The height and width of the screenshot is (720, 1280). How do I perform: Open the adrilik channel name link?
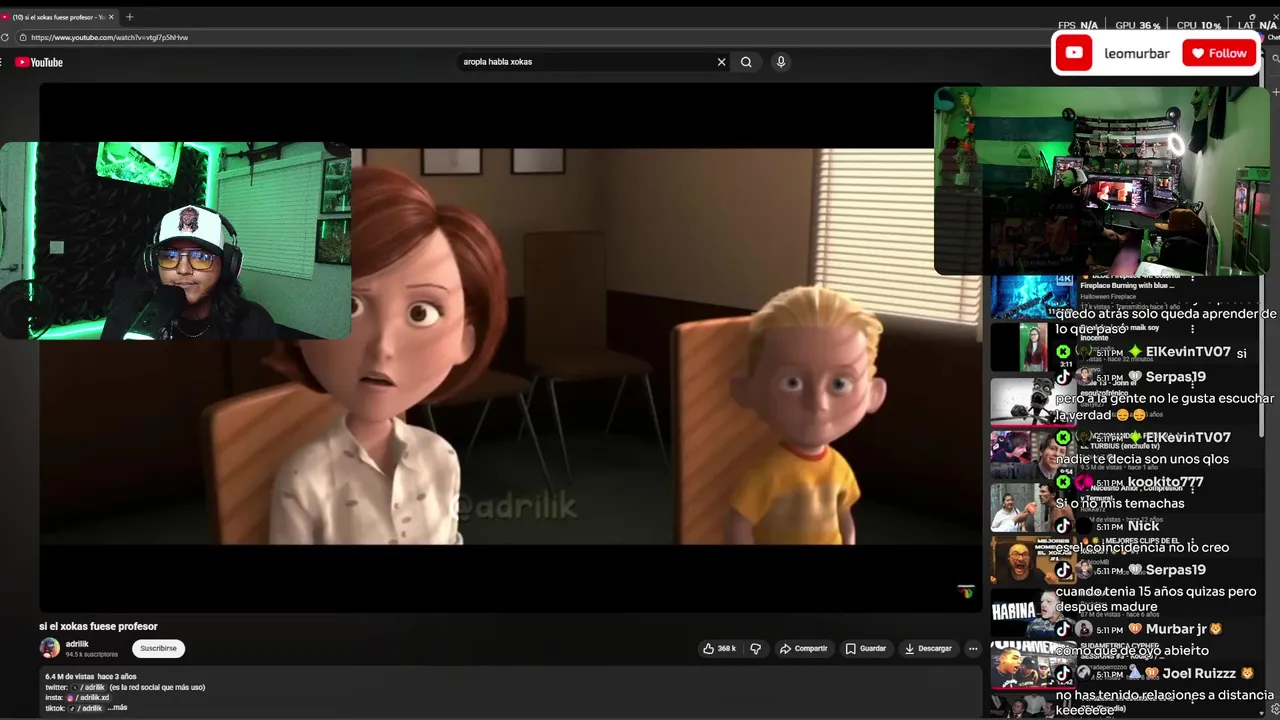pyautogui.click(x=77, y=644)
